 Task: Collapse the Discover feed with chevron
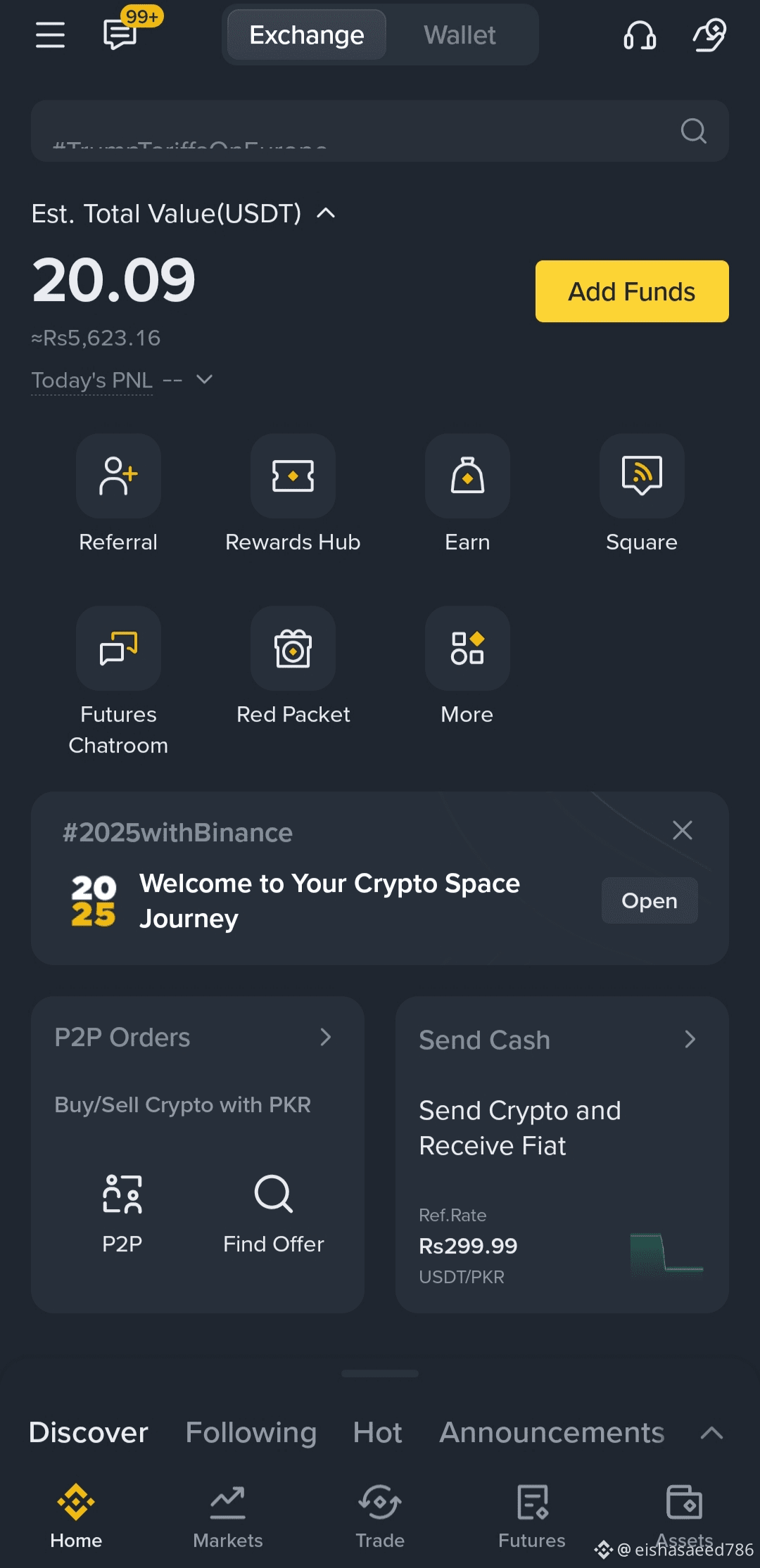coord(711,1433)
